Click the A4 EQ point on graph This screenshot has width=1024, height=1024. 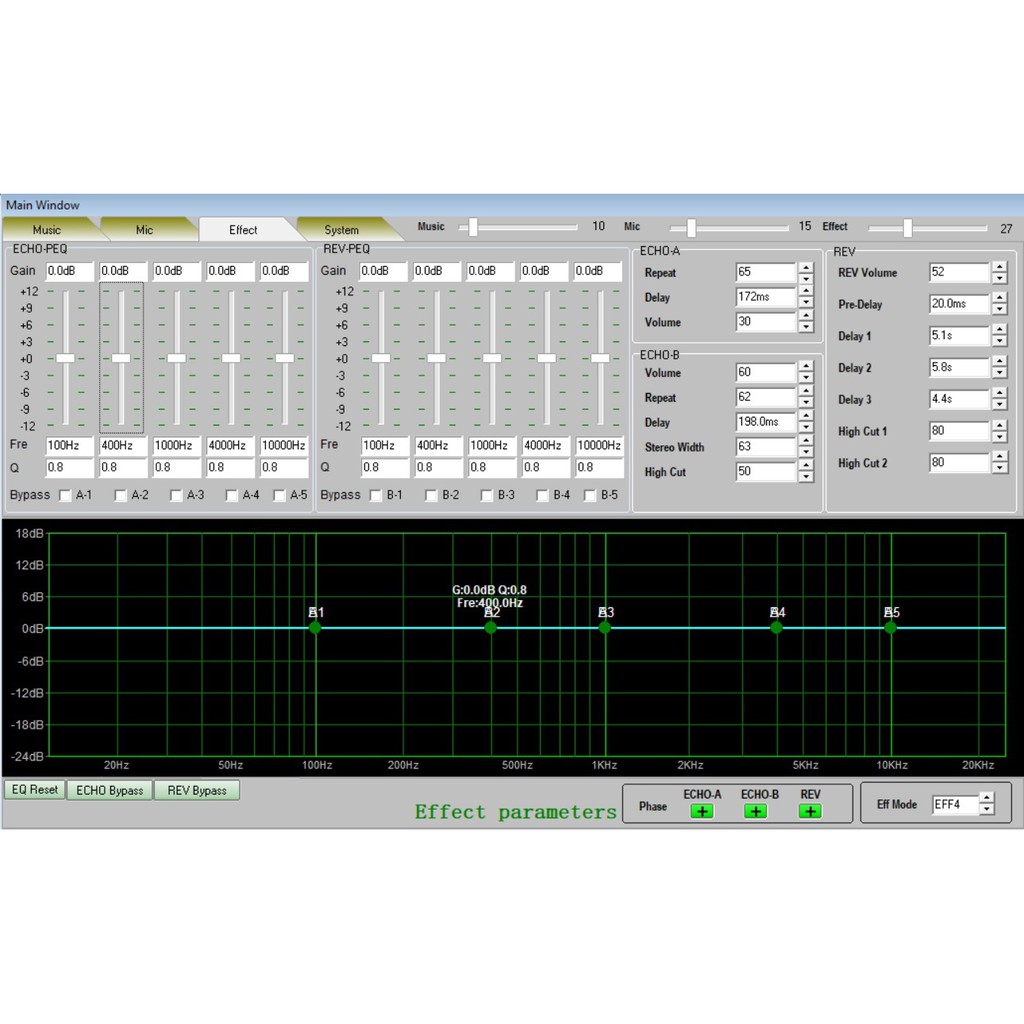click(777, 627)
